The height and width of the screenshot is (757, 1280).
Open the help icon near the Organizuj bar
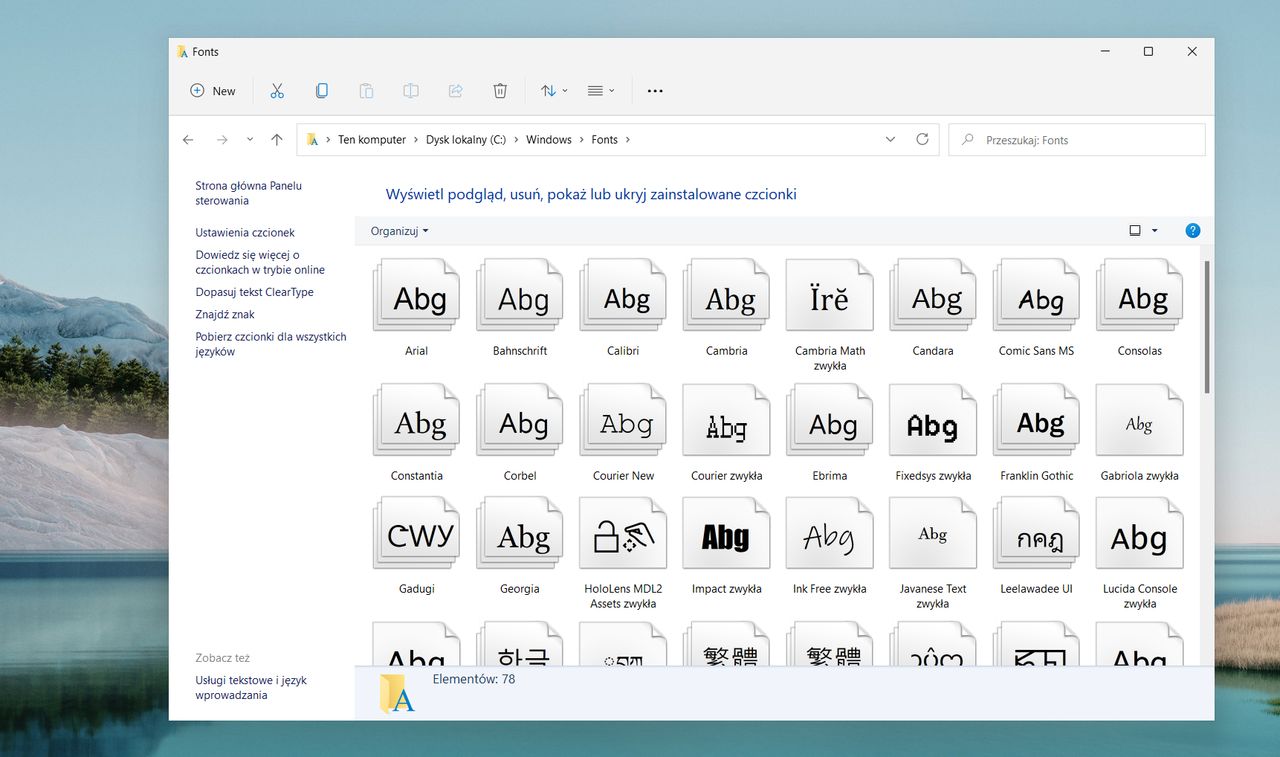click(1192, 230)
